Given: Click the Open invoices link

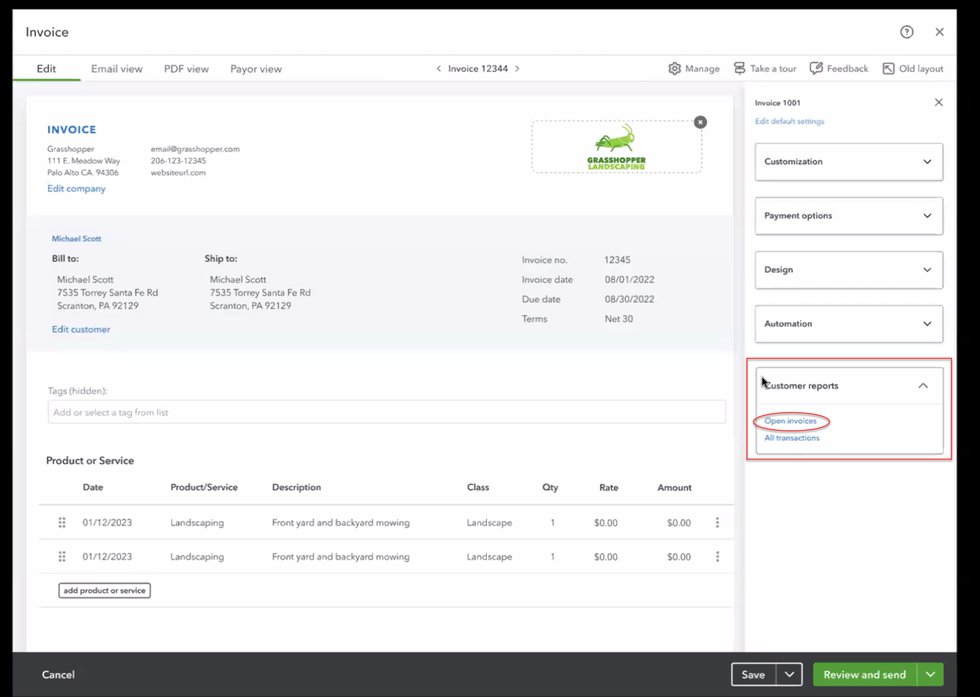Looking at the screenshot, I should pos(790,421).
